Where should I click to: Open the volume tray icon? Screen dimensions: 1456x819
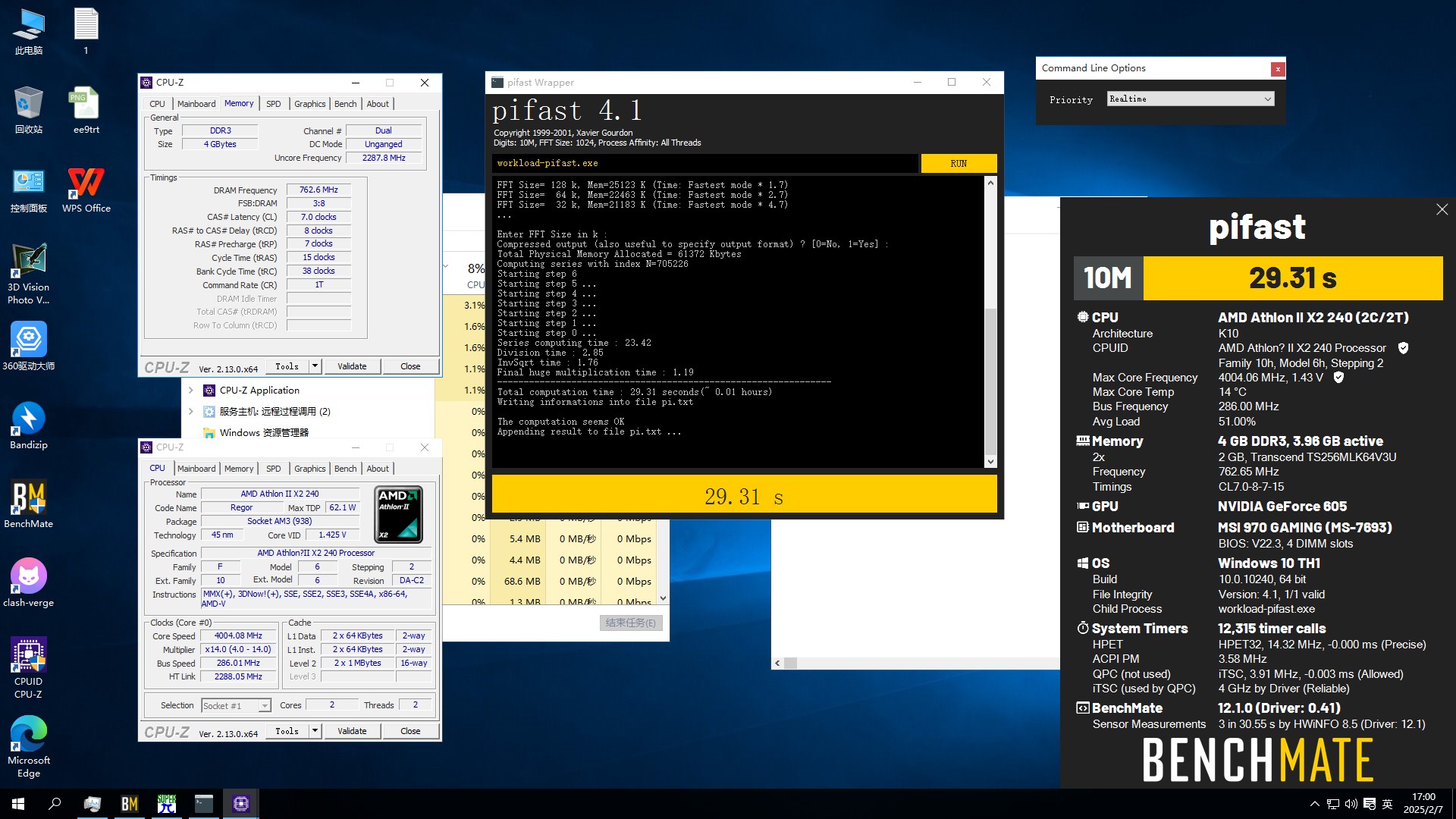[x=1351, y=804]
